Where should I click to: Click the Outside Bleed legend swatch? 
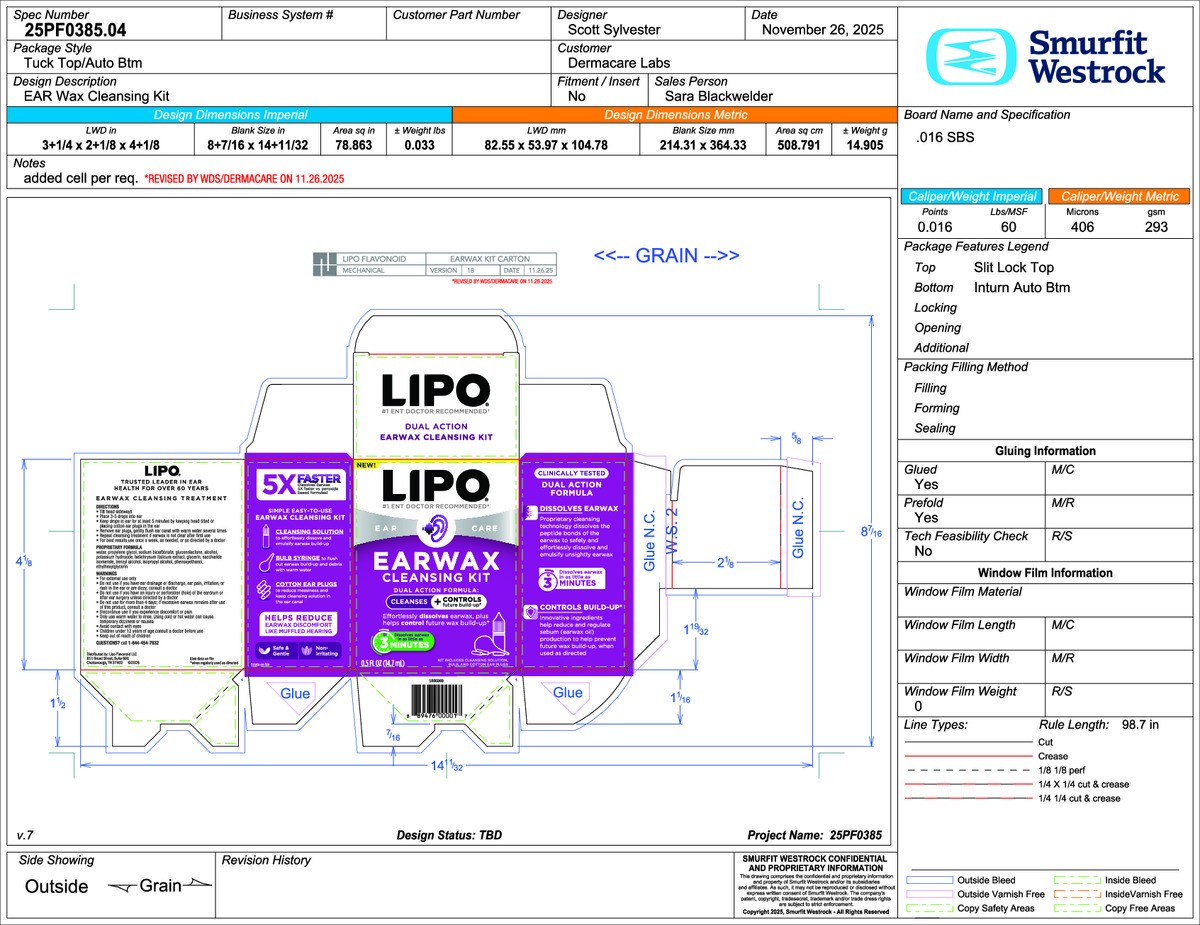pos(928,880)
